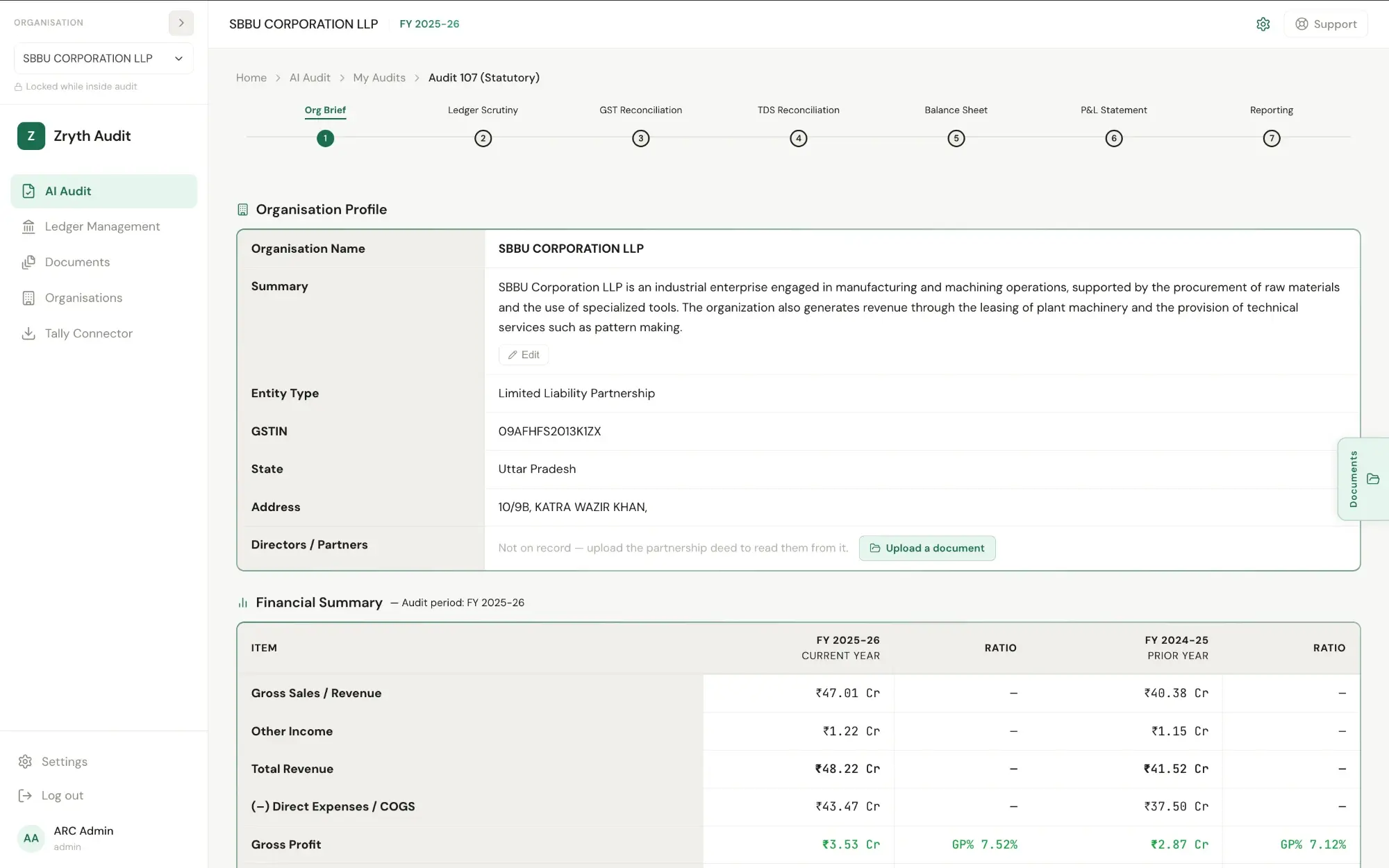Follow the AI Audit breadcrumb link

click(x=310, y=78)
